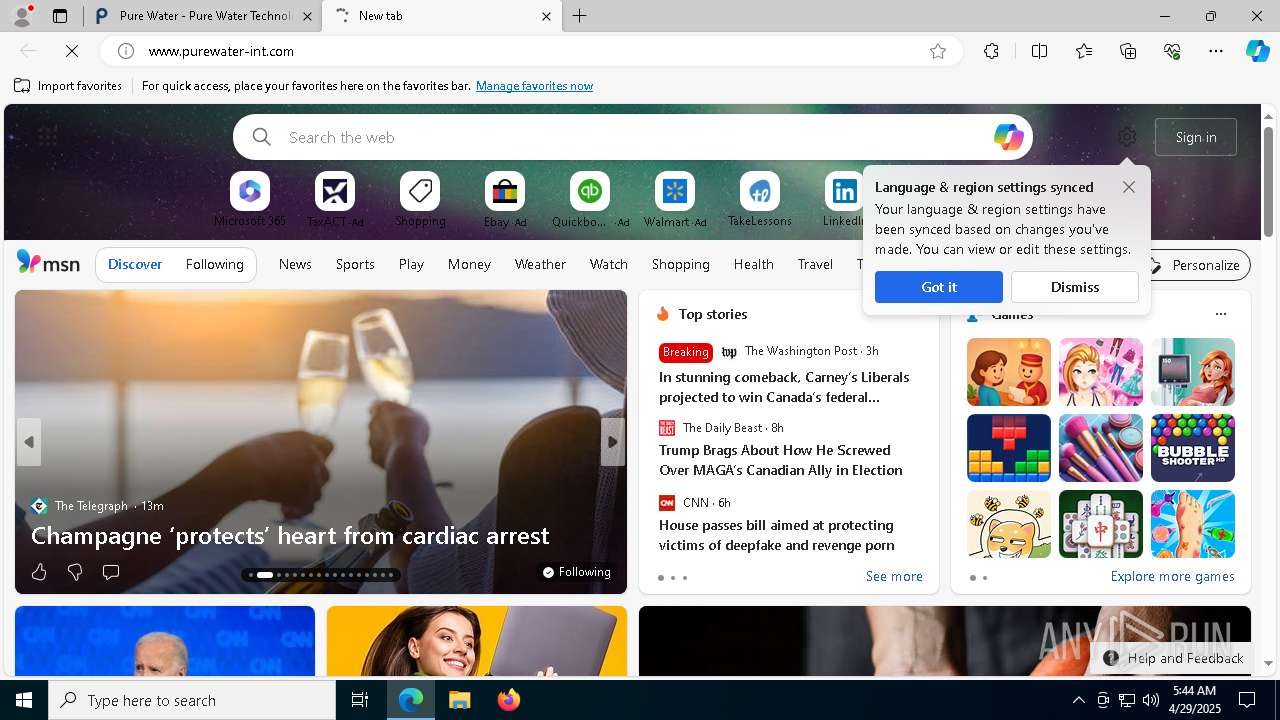Image resolution: width=1280 pixels, height=720 pixels.
Task: Open the Tab actions menu
Action: point(60,16)
